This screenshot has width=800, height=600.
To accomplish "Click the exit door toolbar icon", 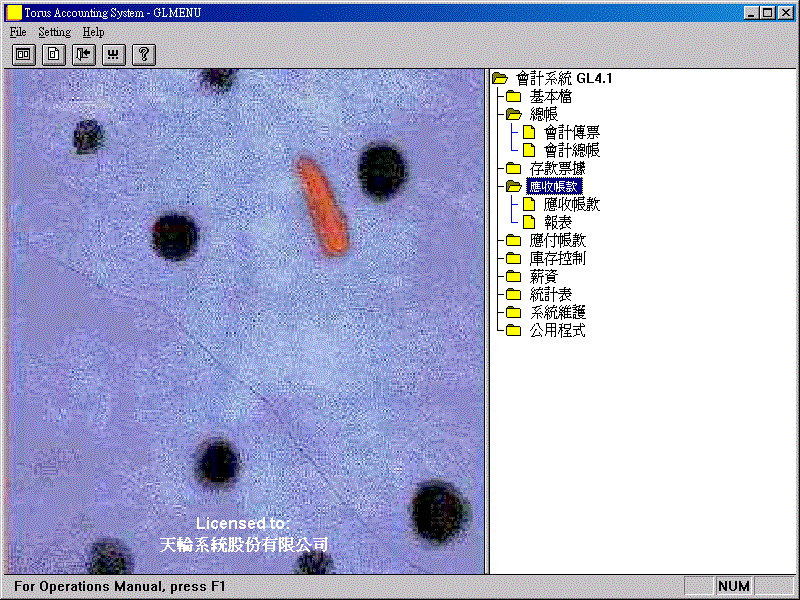I will click(84, 55).
